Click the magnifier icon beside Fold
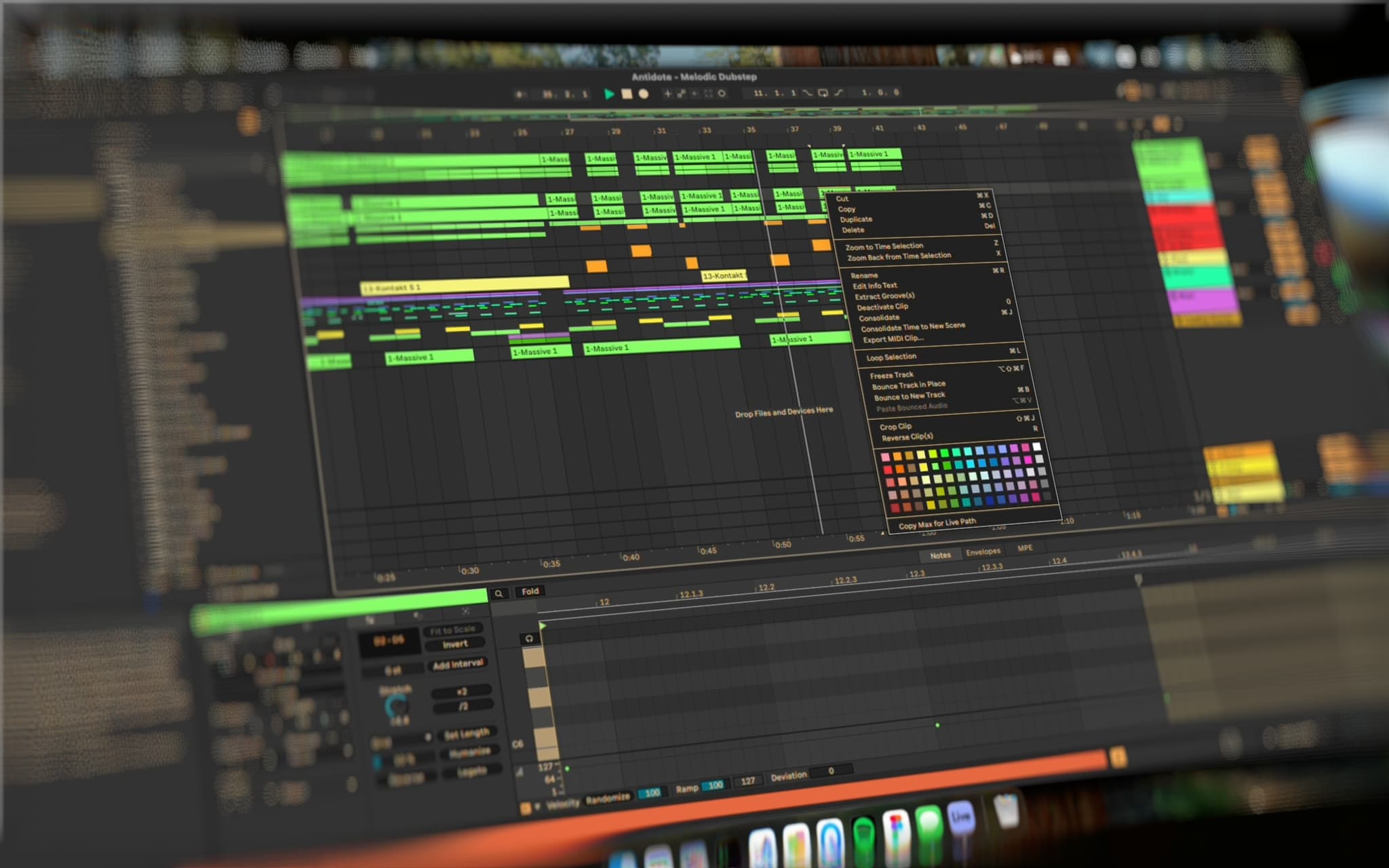The width and height of the screenshot is (1389, 868). 498,593
